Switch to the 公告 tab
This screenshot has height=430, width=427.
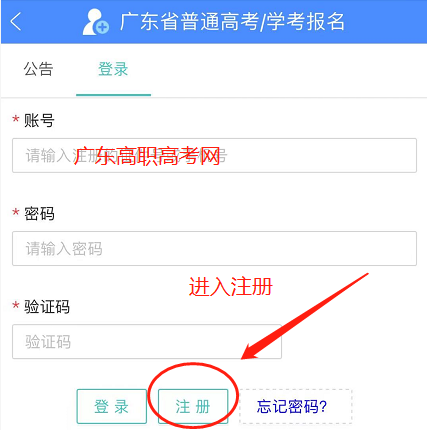38,69
